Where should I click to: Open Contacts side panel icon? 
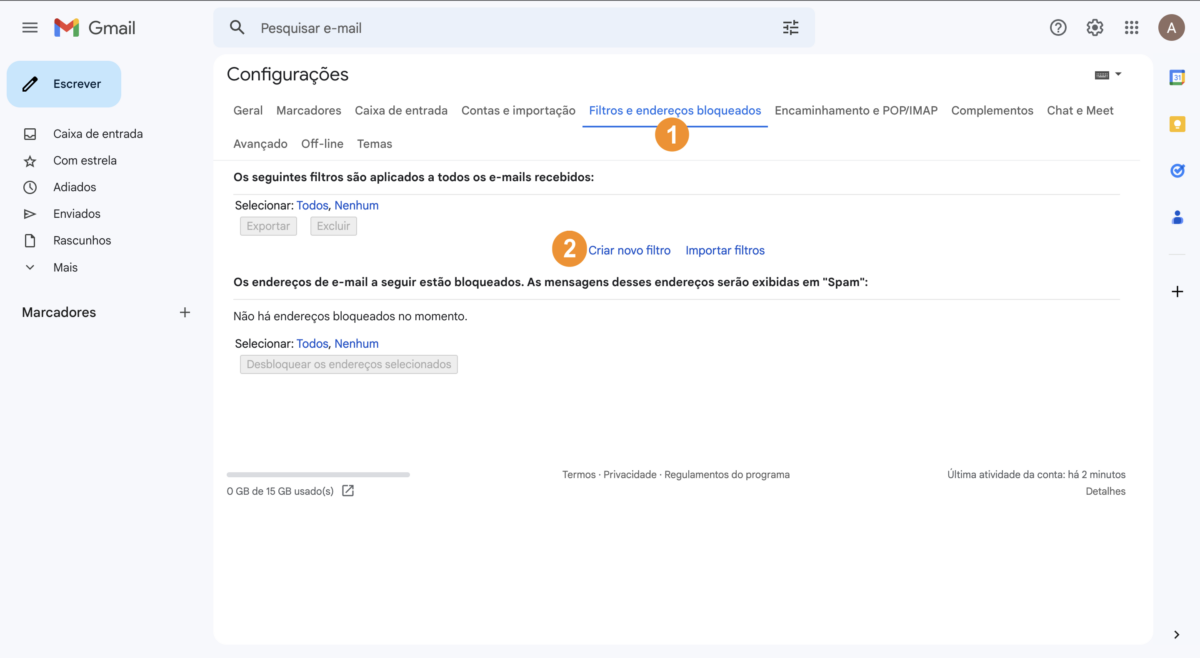point(1177,217)
